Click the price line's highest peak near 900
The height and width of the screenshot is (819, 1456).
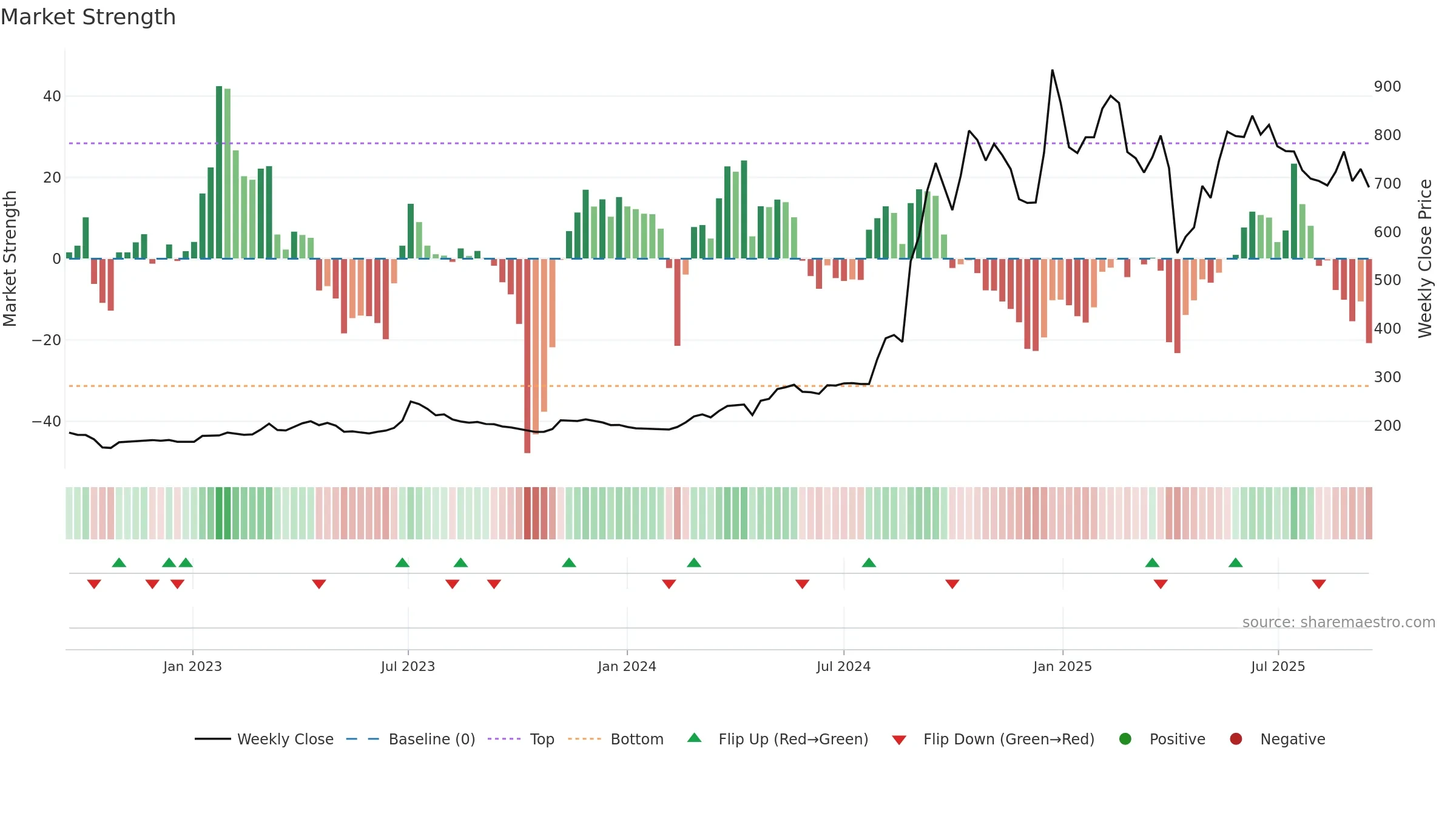[x=1052, y=70]
